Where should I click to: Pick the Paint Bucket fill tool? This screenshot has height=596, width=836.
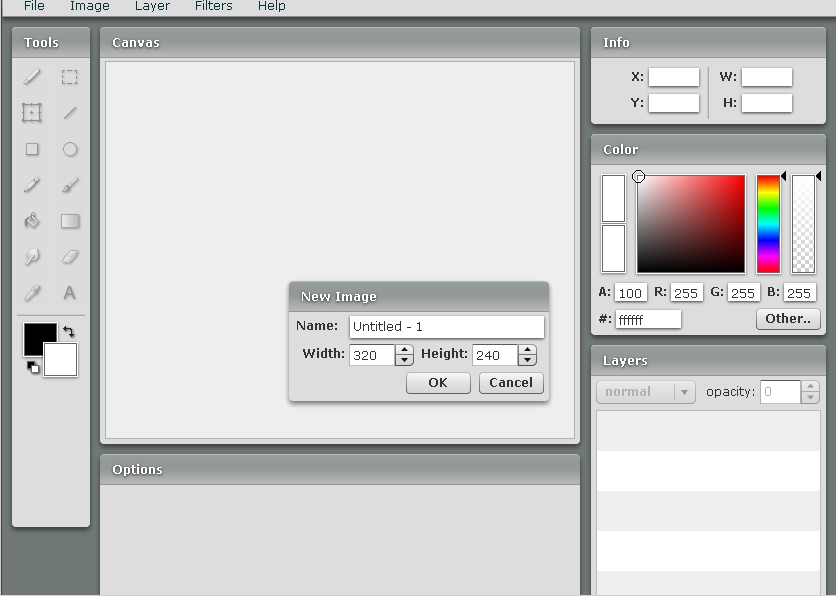click(32, 221)
